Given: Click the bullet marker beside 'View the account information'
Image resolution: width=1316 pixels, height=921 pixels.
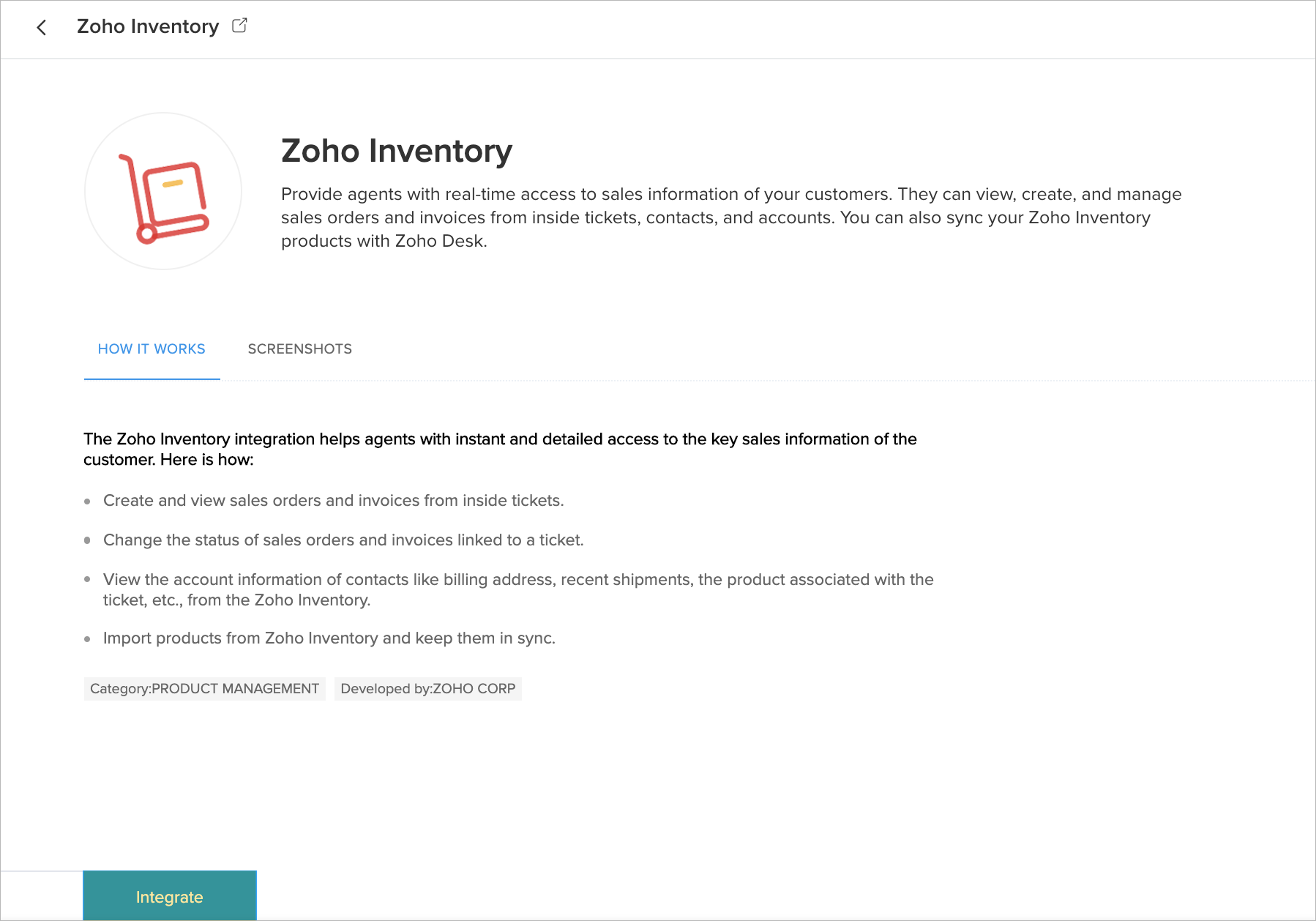Looking at the screenshot, I should point(87,580).
